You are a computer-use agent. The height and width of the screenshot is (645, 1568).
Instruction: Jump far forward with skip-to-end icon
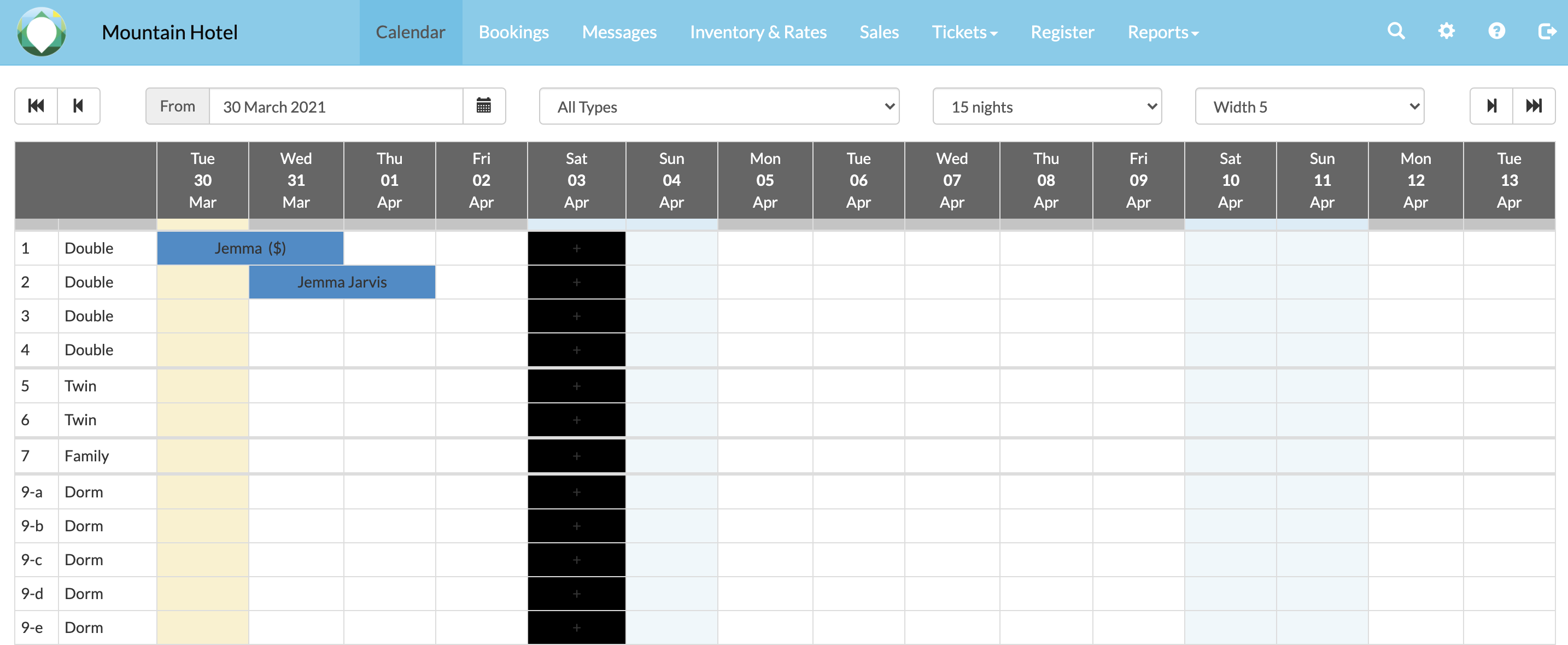click(x=1534, y=106)
